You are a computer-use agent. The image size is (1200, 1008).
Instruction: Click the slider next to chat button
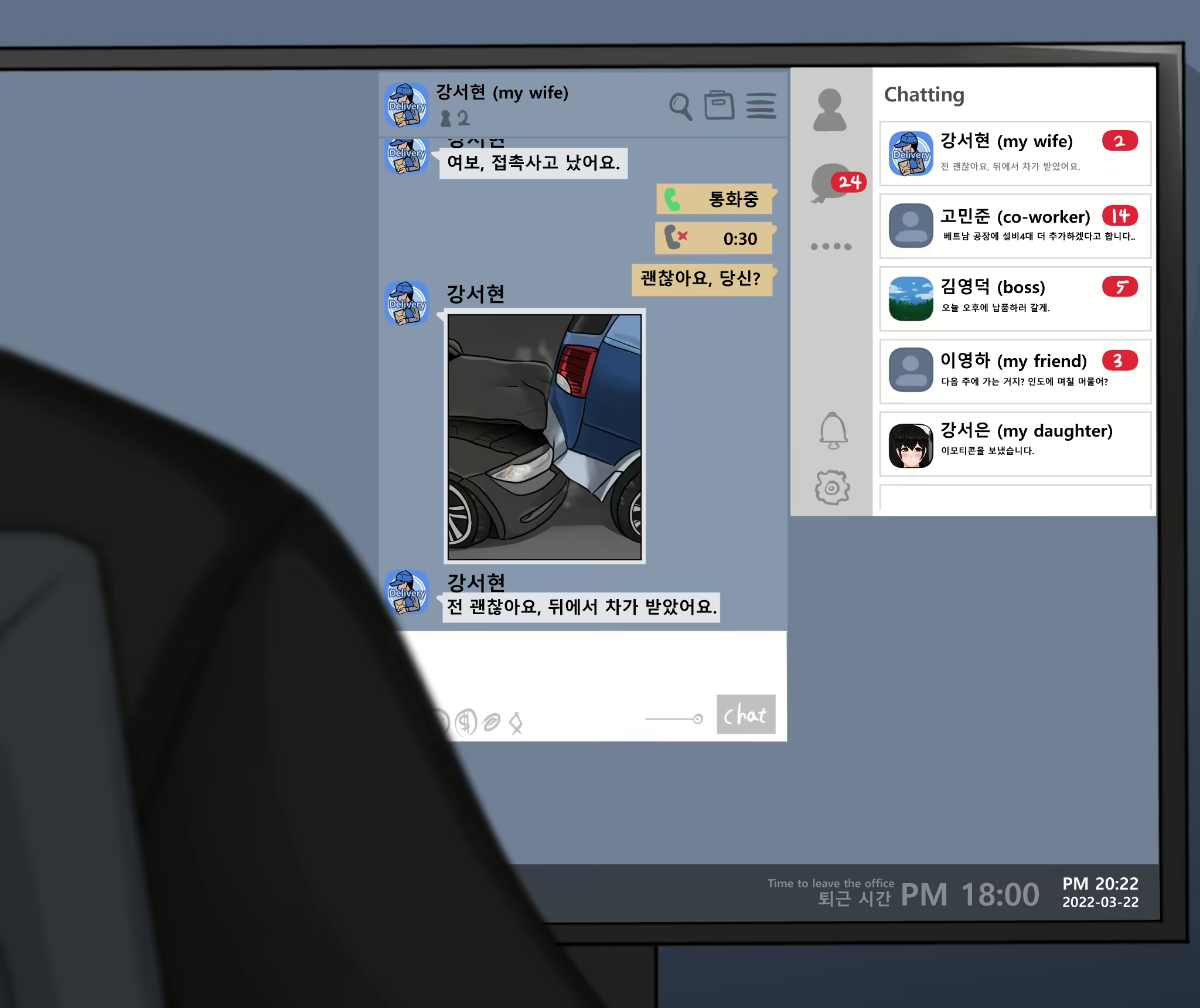click(697, 719)
